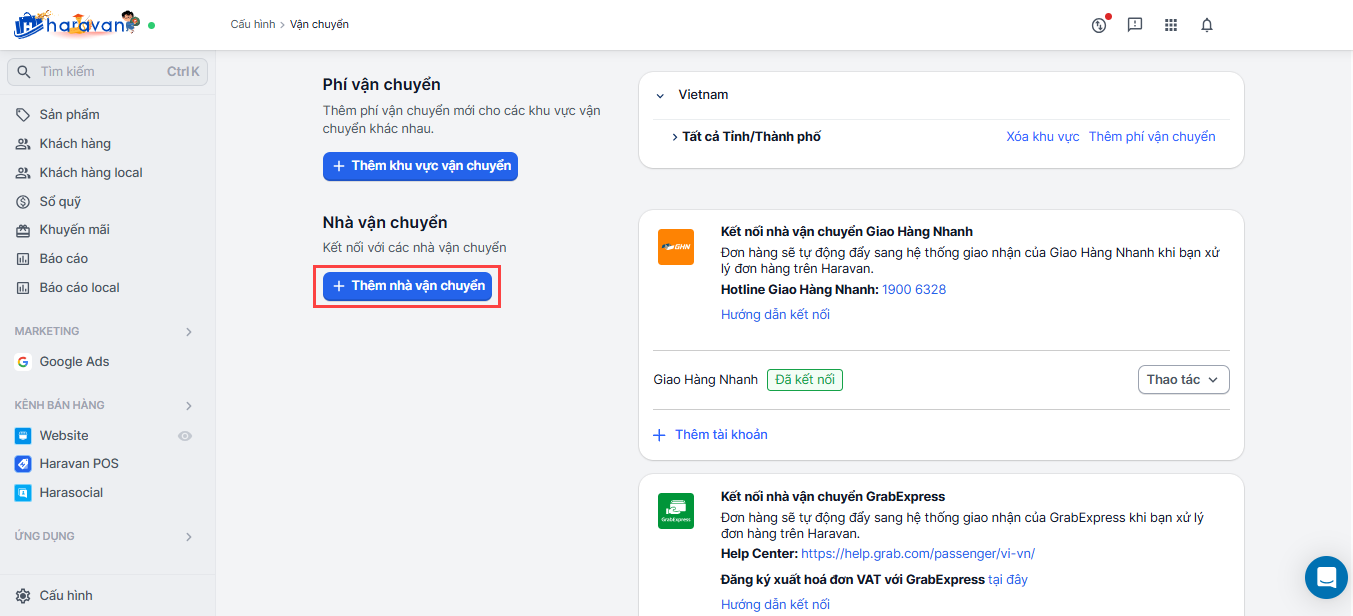Click Thêm phí vận chuyển link
Viewport: 1353px width, 616px height.
tap(1152, 137)
